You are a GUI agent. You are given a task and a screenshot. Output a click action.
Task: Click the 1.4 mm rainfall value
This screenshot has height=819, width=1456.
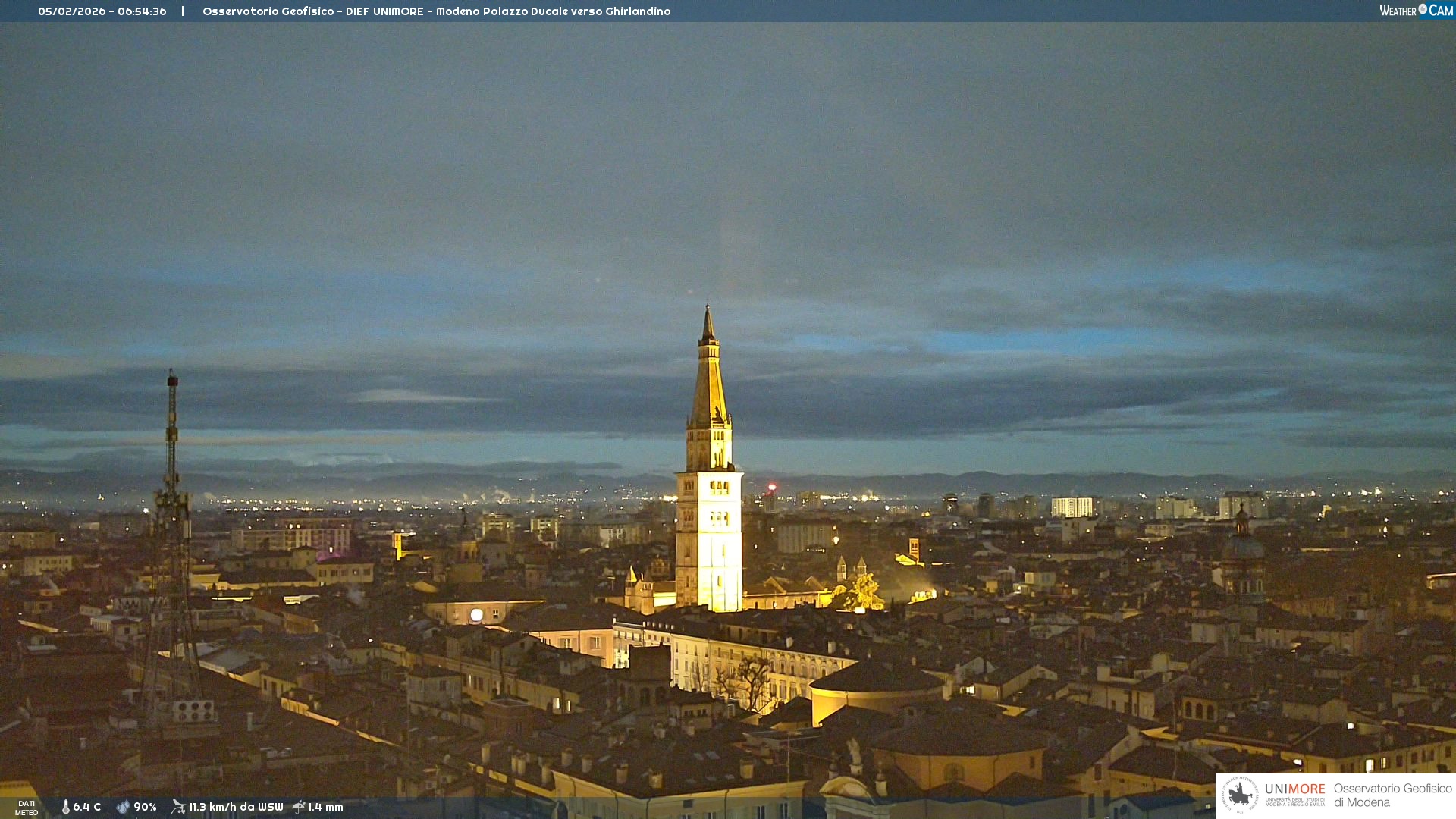325,807
